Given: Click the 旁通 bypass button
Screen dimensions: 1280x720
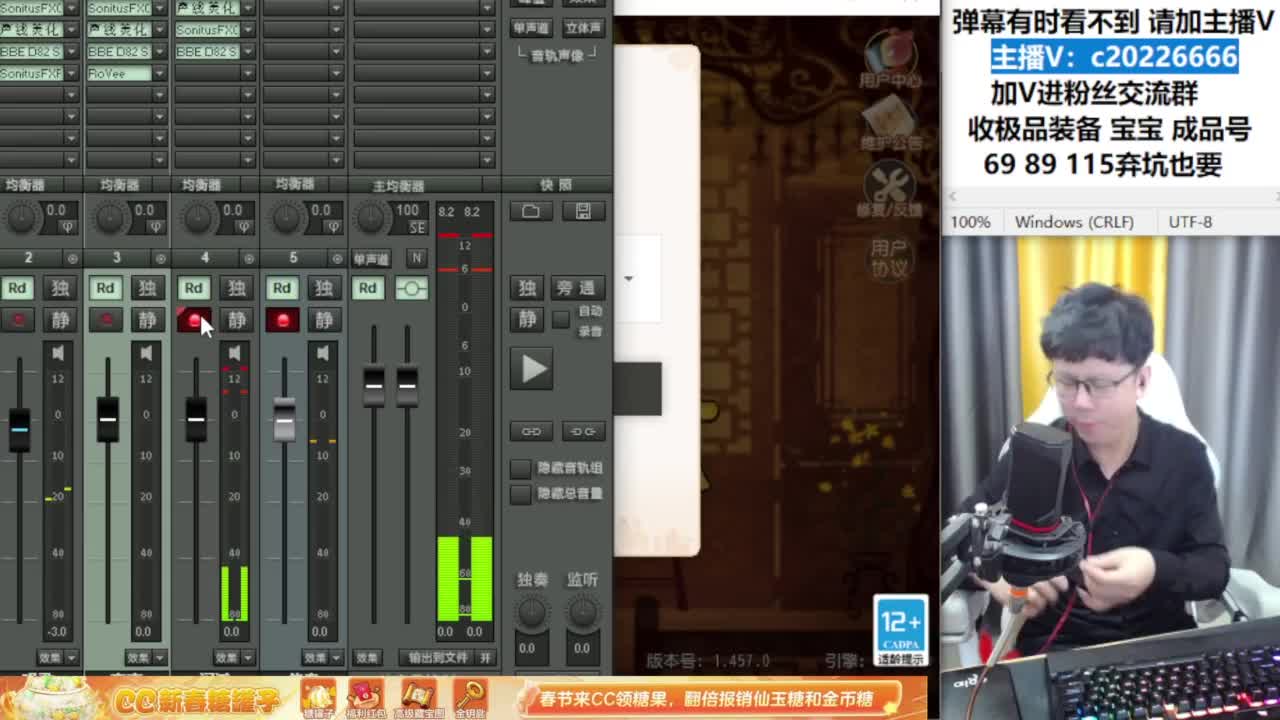Looking at the screenshot, I should [577, 288].
